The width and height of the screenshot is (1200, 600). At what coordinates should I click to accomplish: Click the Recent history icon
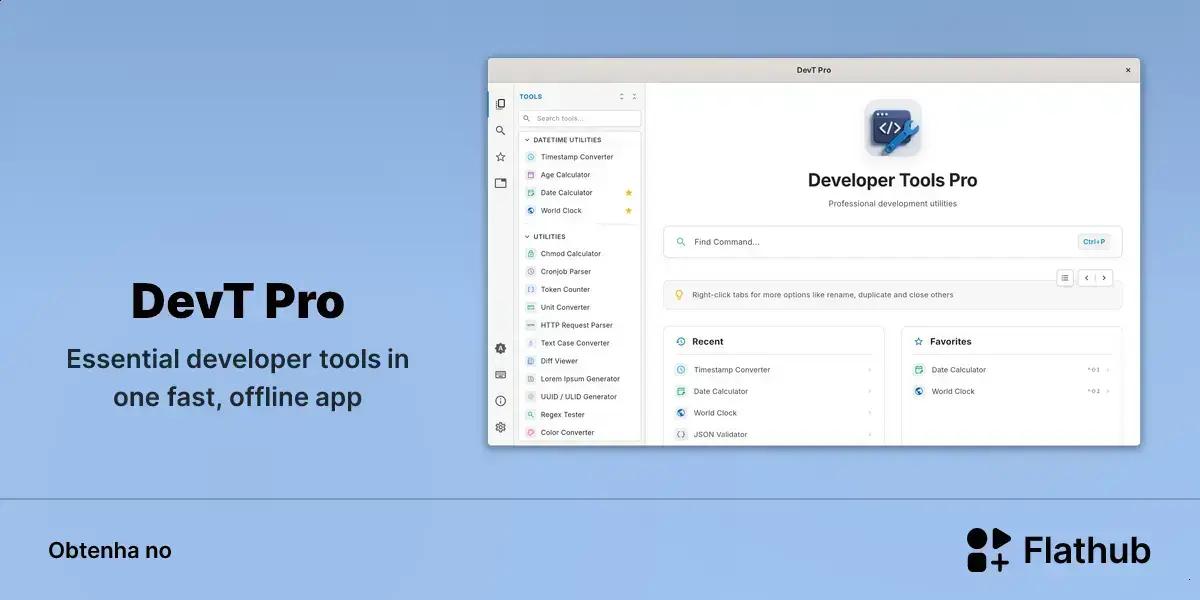point(681,342)
